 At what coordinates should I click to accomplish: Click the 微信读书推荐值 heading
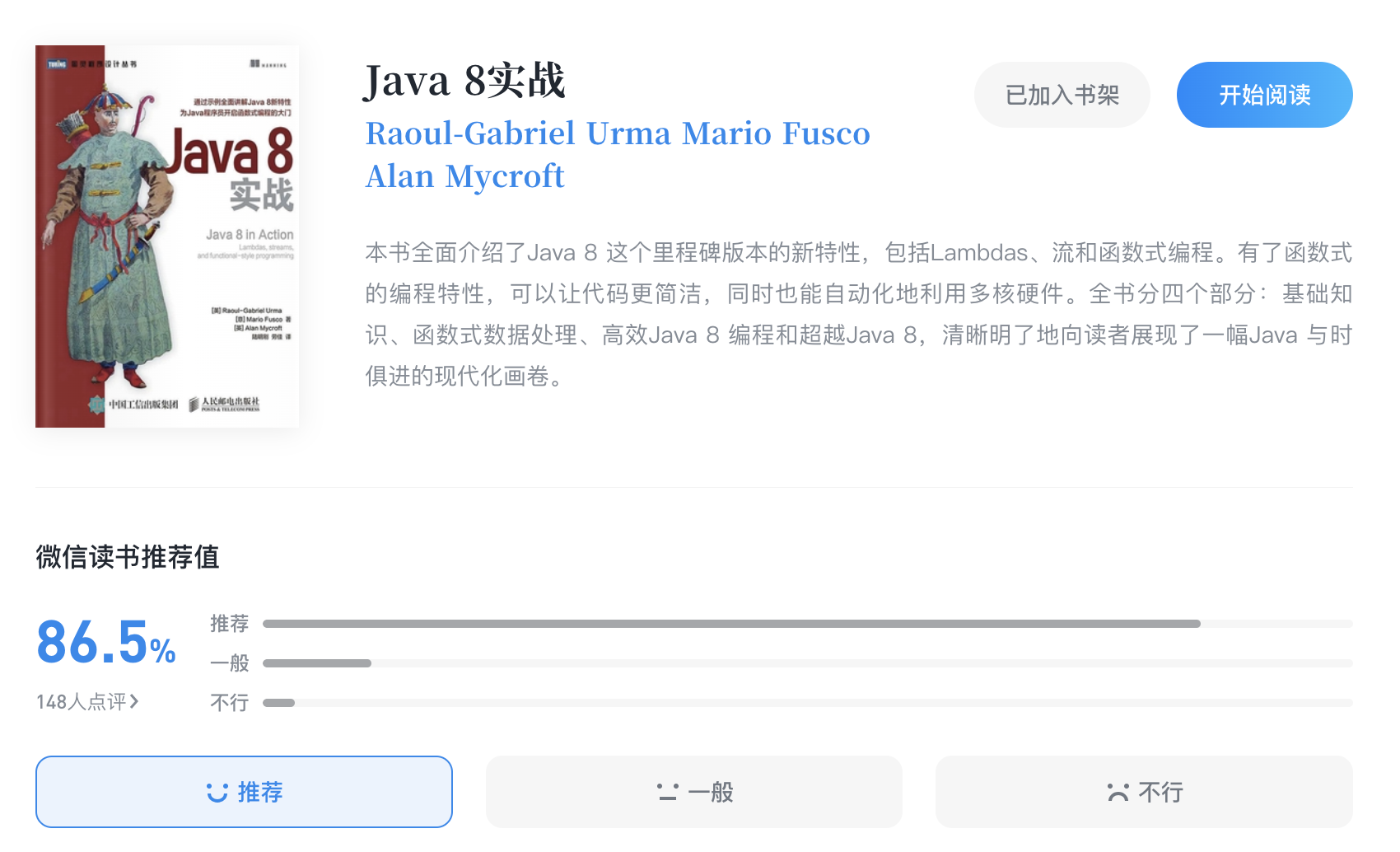[128, 557]
